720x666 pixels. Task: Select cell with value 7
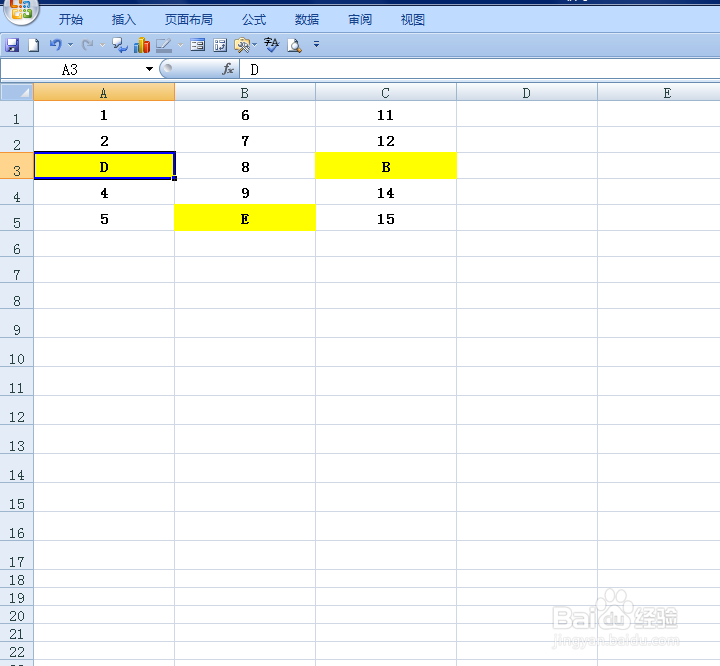(245, 140)
